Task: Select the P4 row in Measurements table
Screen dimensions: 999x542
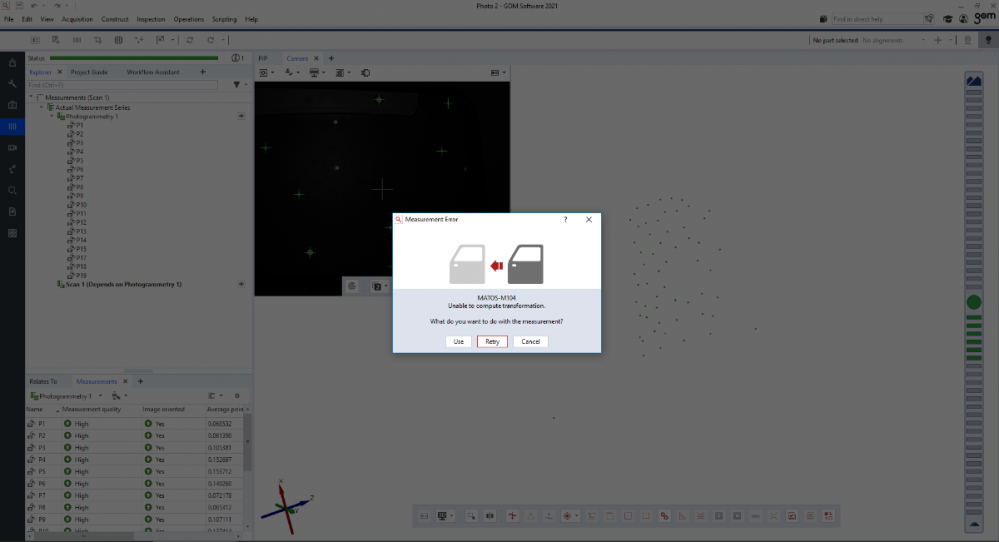Action: tap(134, 459)
